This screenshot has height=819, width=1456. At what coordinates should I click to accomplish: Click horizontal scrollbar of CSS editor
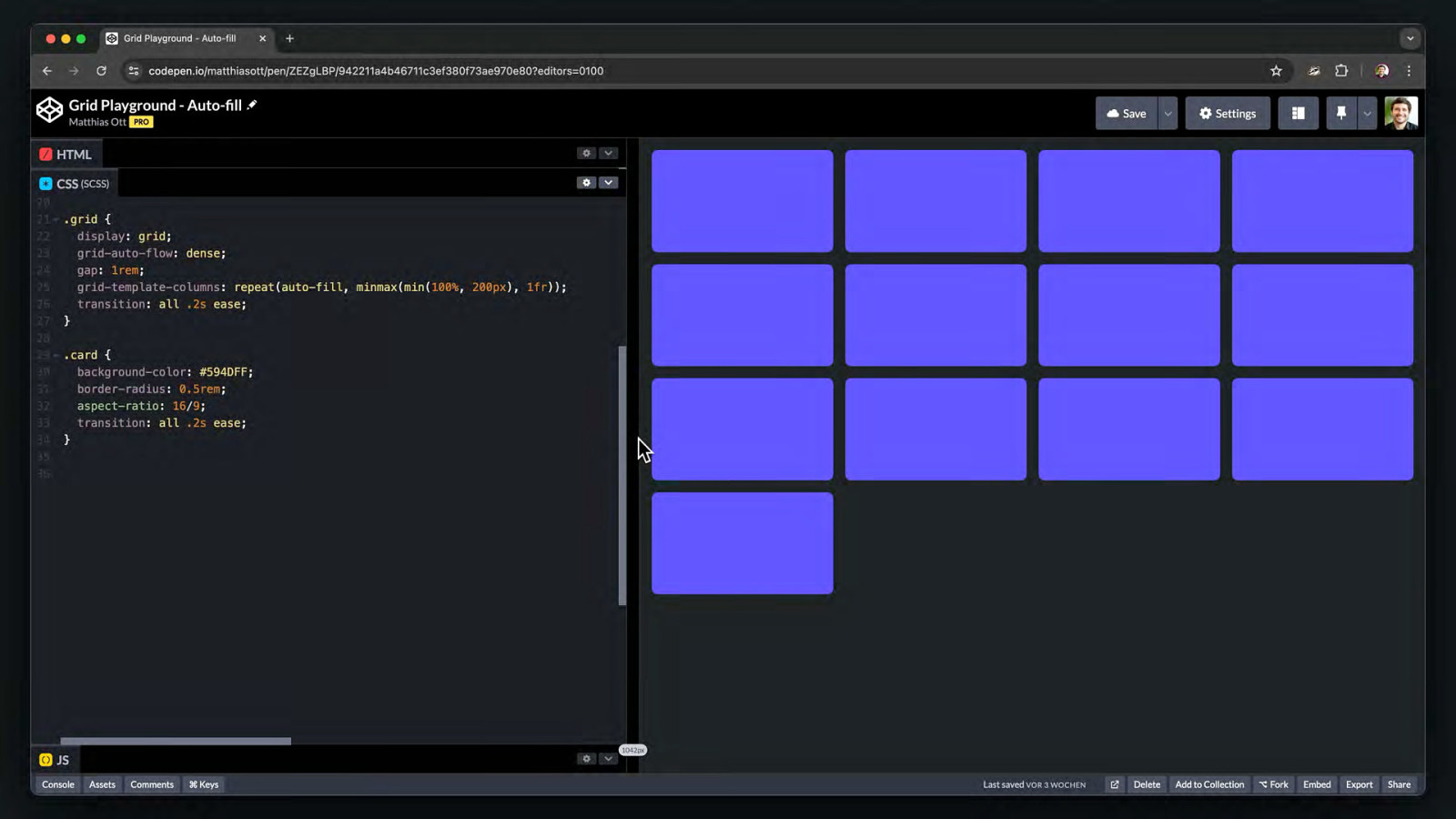click(x=176, y=741)
